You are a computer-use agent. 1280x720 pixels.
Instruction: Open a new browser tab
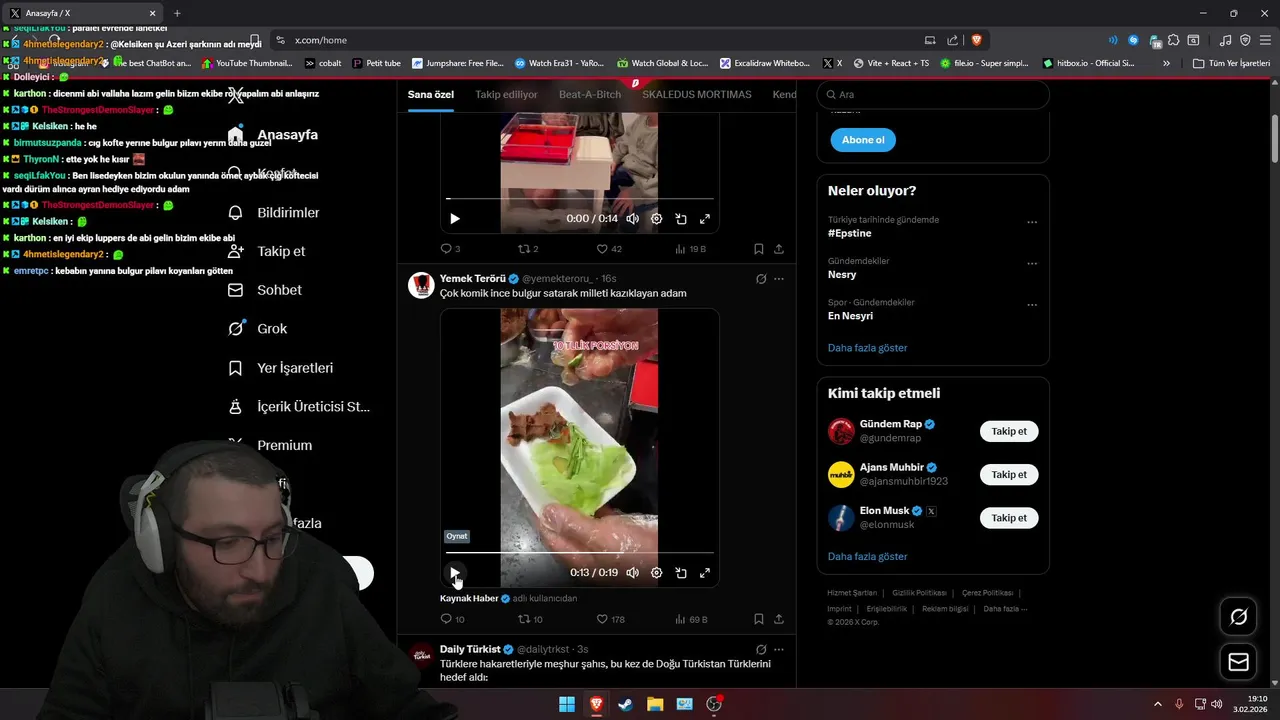pos(177,13)
